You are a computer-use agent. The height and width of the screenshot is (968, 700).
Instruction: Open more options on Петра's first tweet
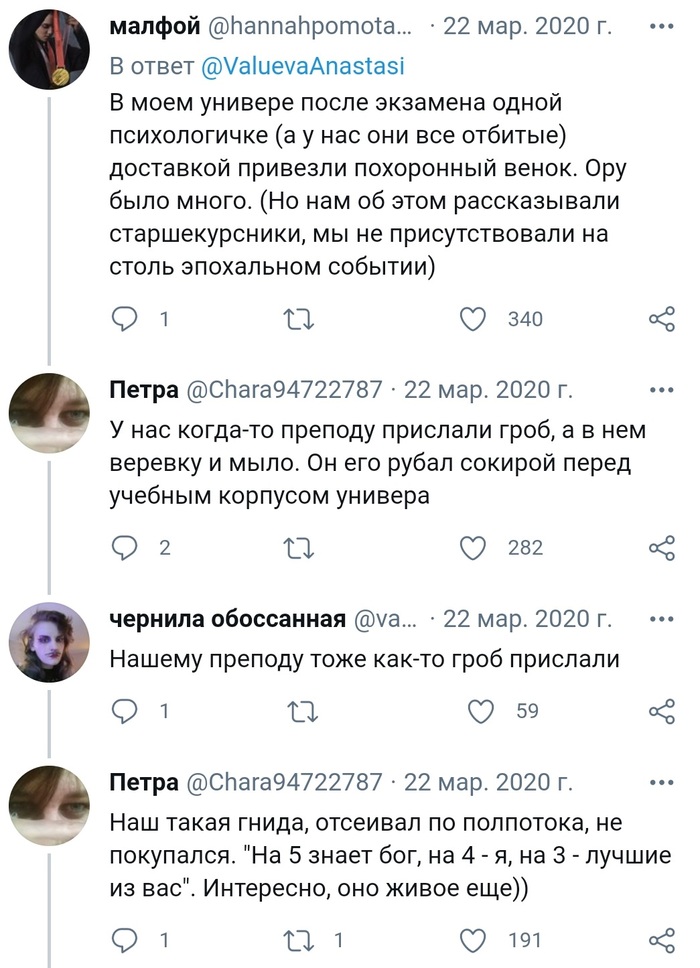click(x=662, y=389)
